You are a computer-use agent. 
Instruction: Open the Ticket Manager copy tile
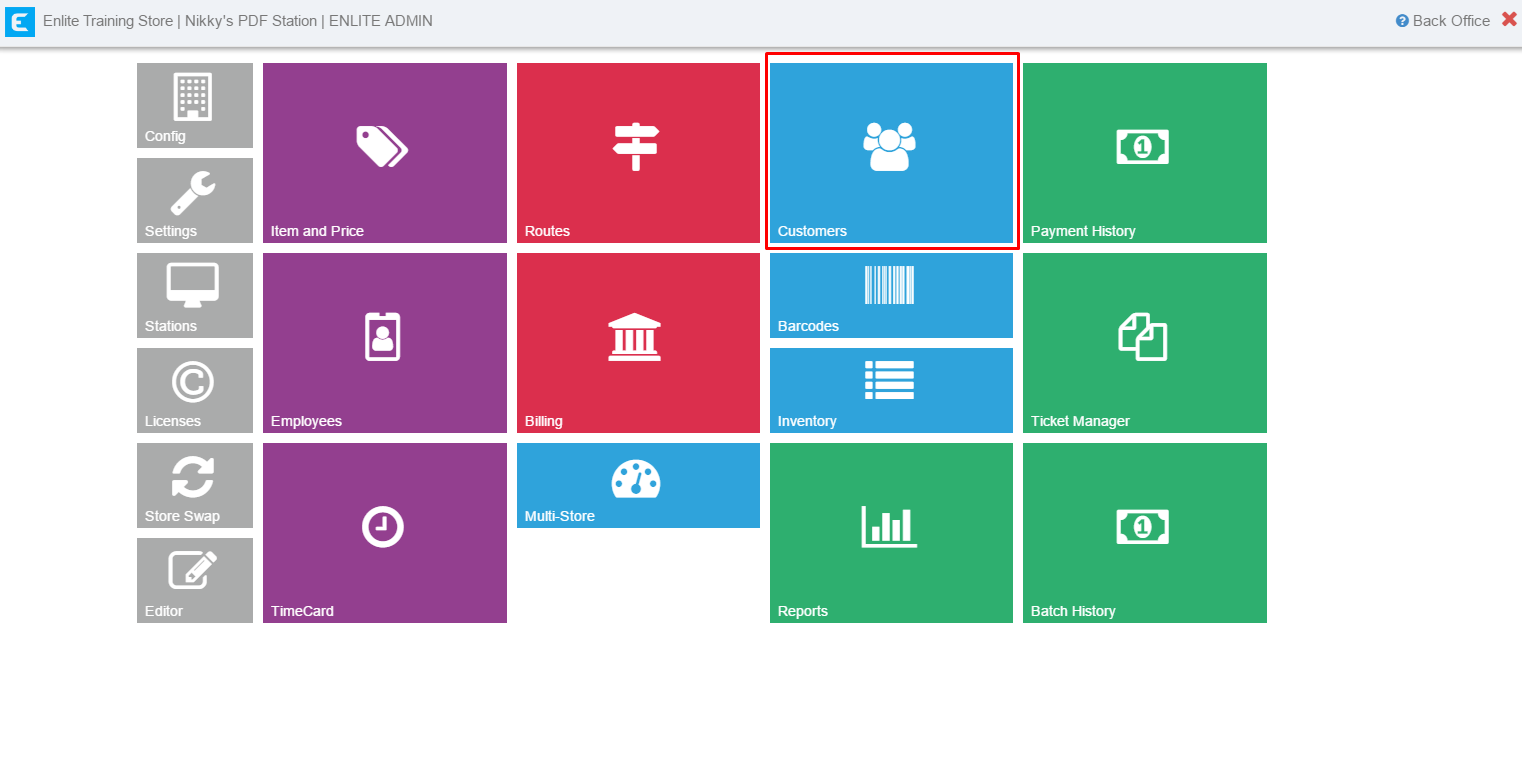(1145, 343)
